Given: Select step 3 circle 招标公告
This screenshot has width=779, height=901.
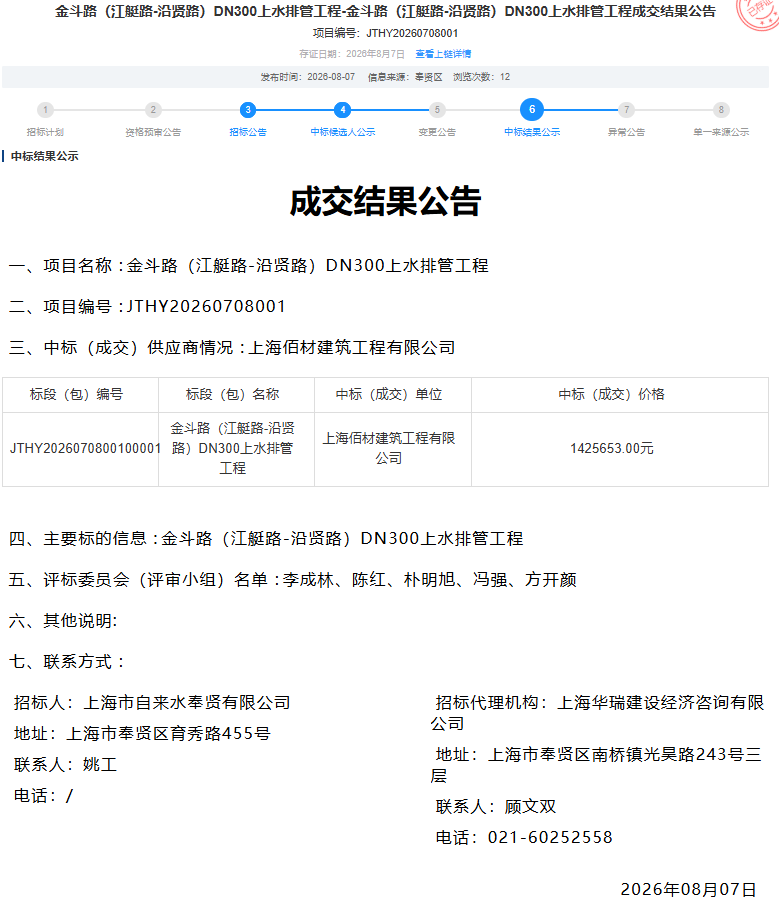Looking at the screenshot, I should pos(248,110).
